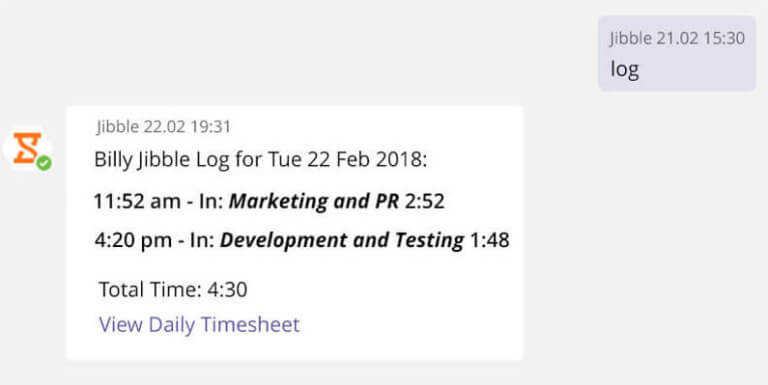Image resolution: width=768 pixels, height=385 pixels.
Task: Click the 'Billy Jibble Log' heading line
Action: point(261,160)
